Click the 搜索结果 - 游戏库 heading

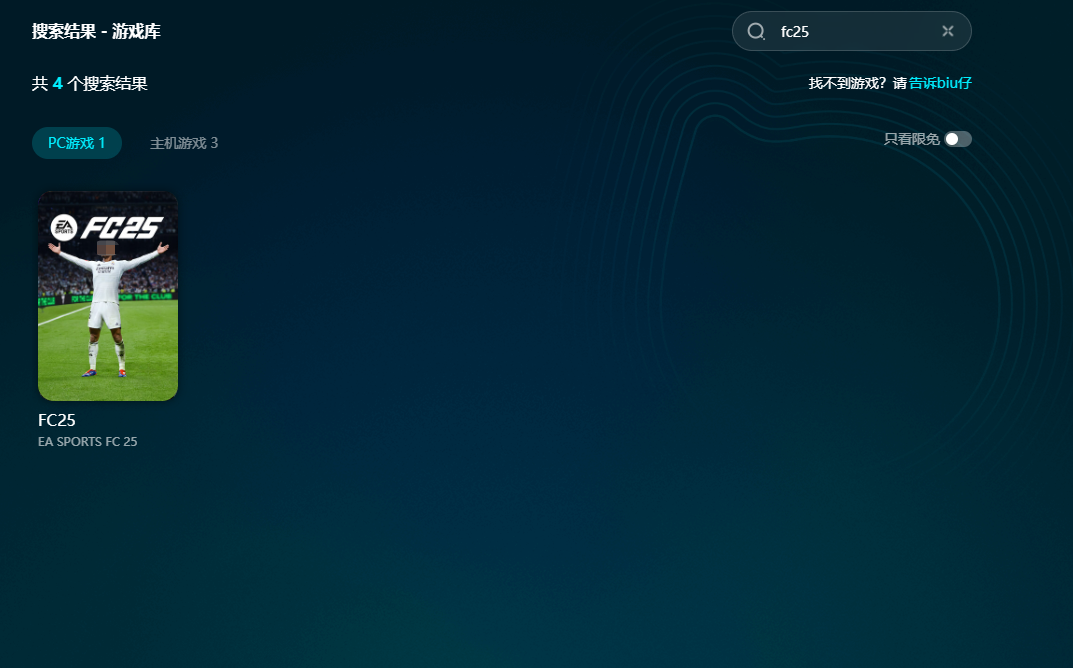[x=96, y=31]
